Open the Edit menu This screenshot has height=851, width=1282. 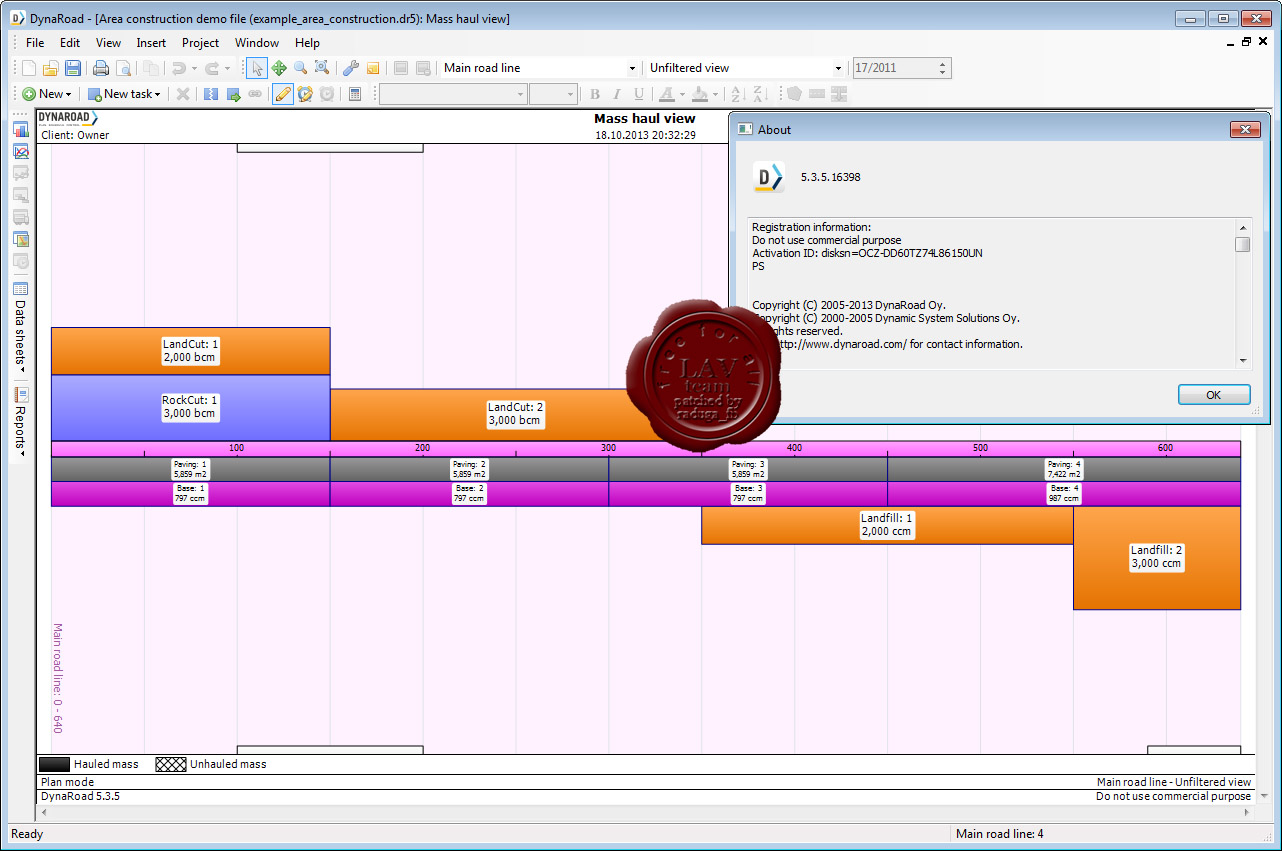(x=70, y=43)
